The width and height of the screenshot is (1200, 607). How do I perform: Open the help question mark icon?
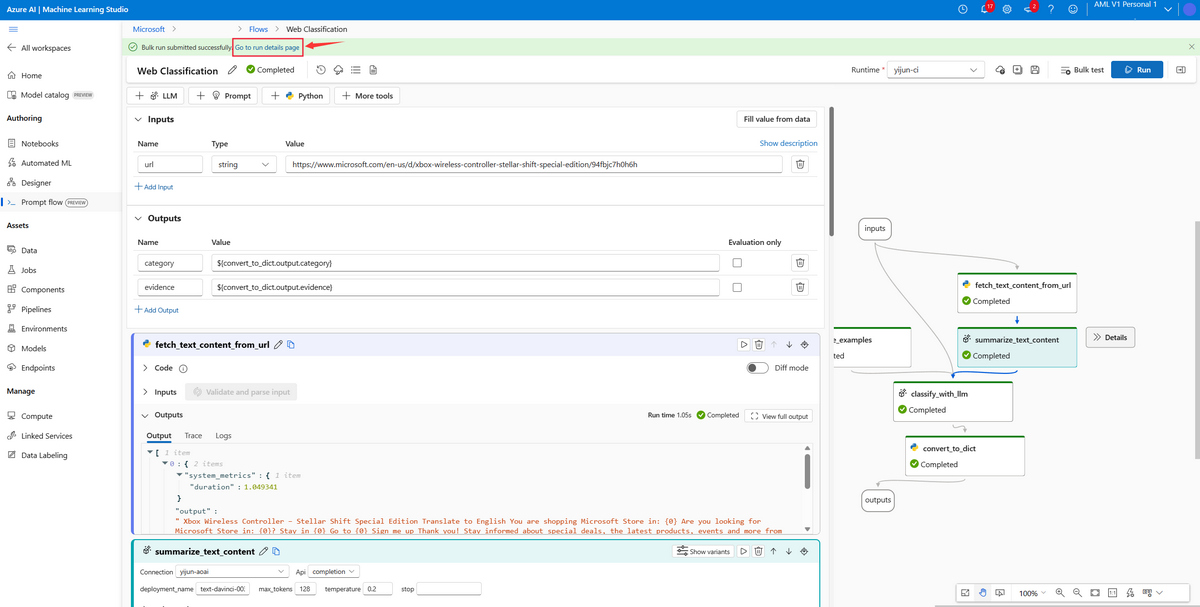1051,9
